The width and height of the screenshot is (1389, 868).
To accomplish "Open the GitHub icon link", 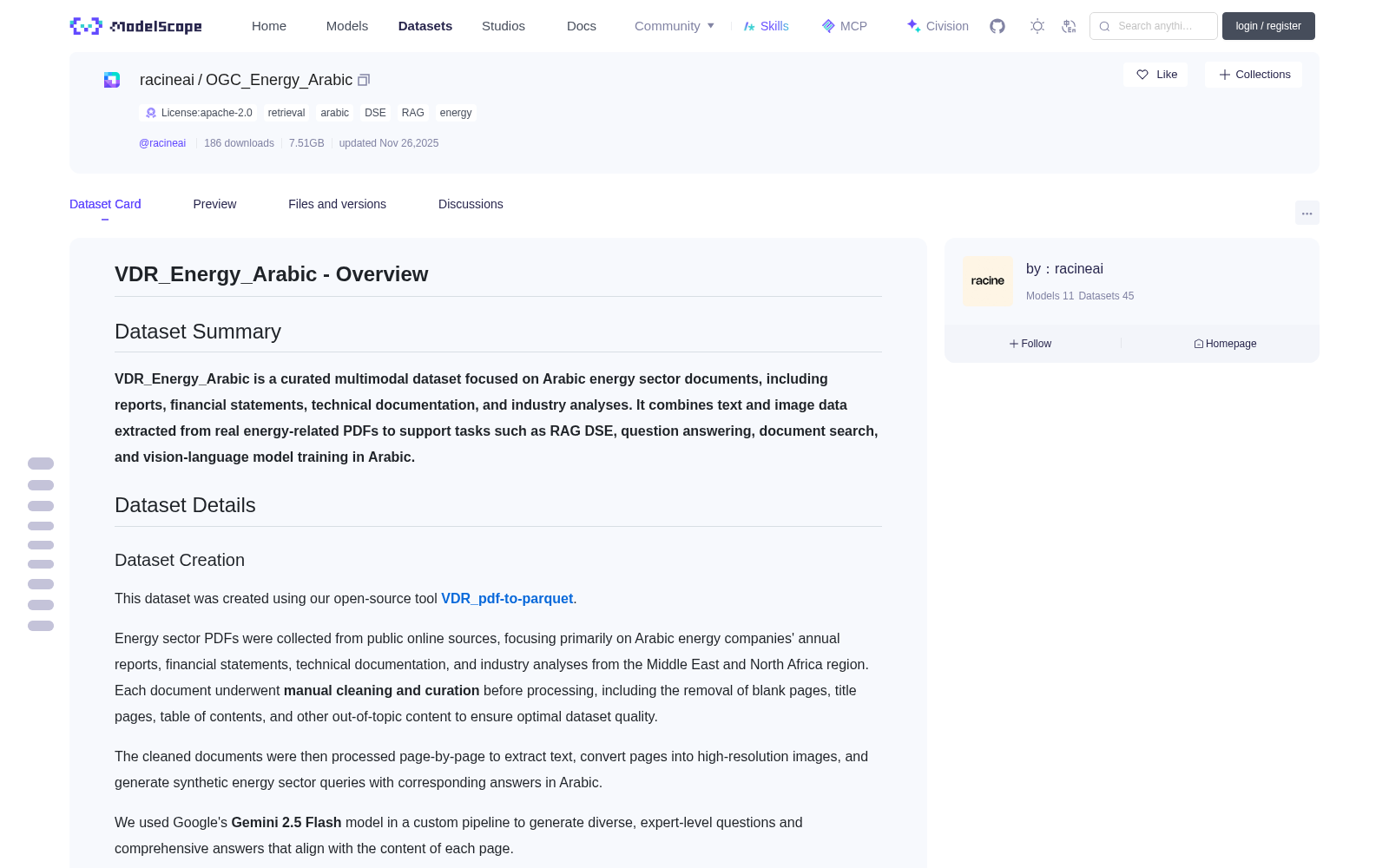I will (x=997, y=26).
